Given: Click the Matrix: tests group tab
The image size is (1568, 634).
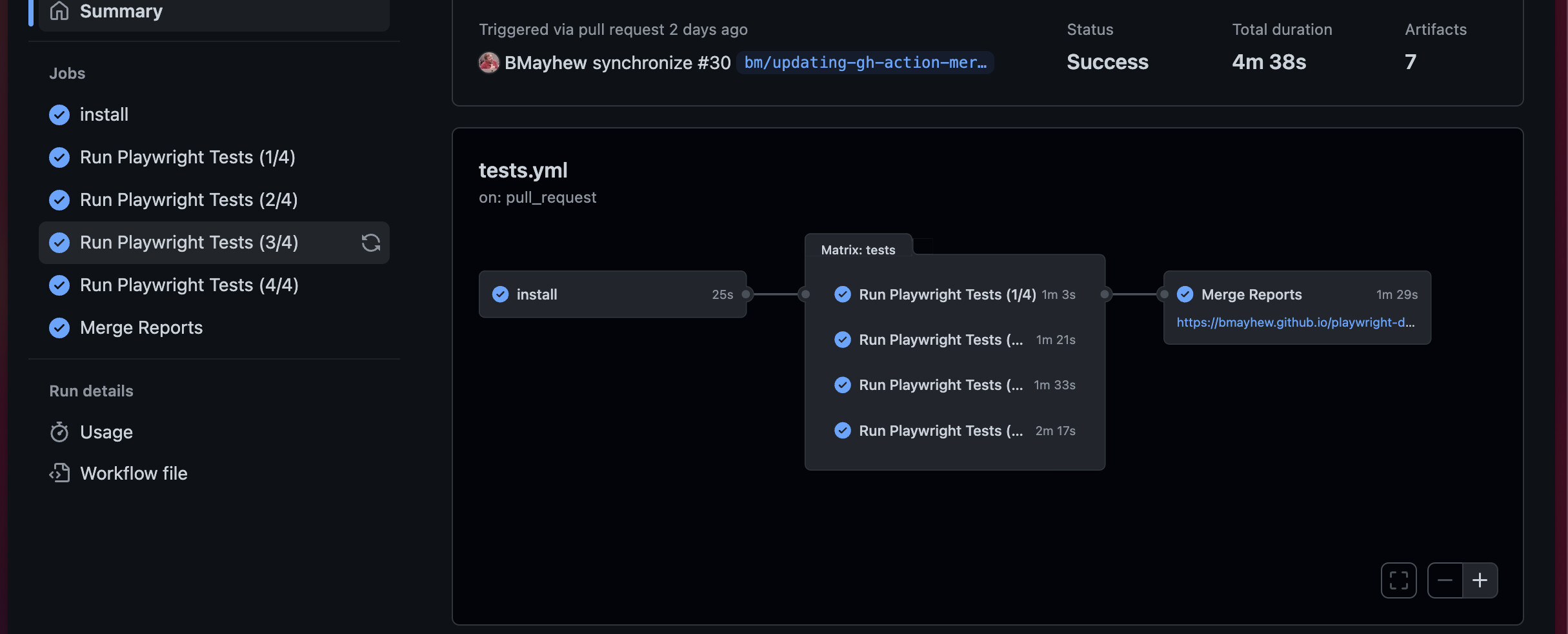Looking at the screenshot, I should pyautogui.click(x=858, y=250).
